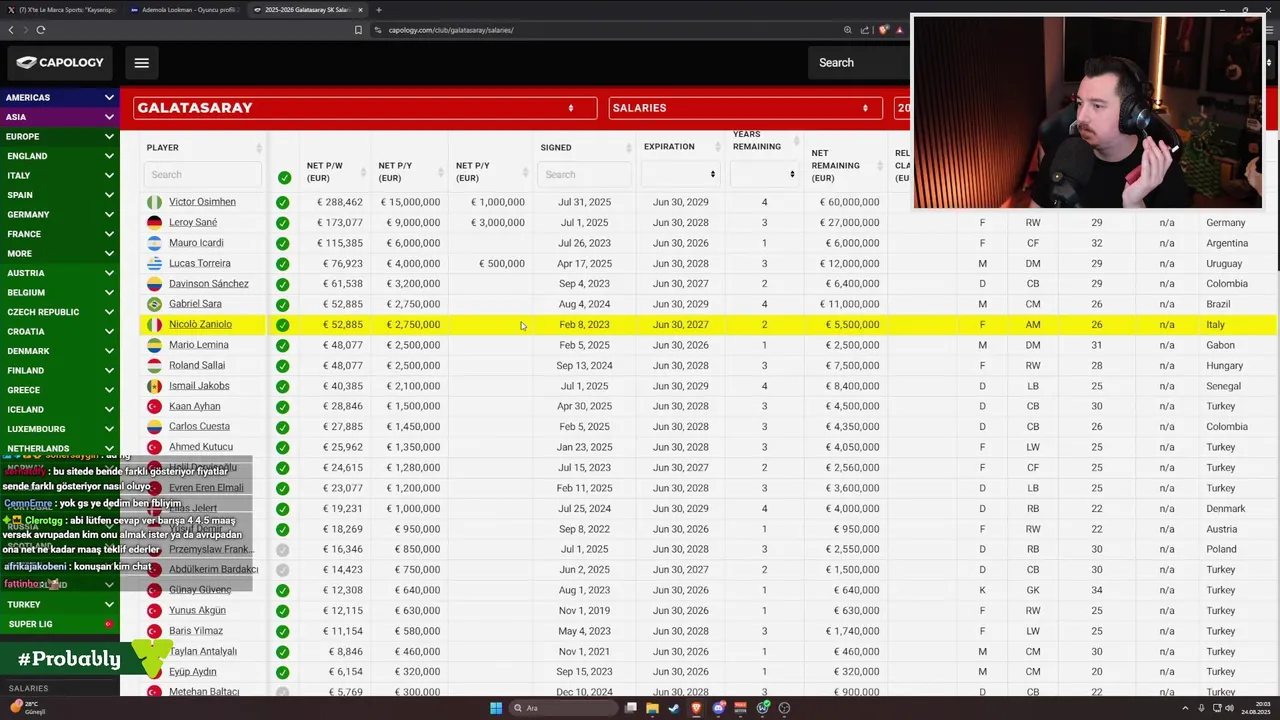Click the green verified checkmark for Lucas Torreira
Screen dimensions: 1280x720
tap(283, 264)
